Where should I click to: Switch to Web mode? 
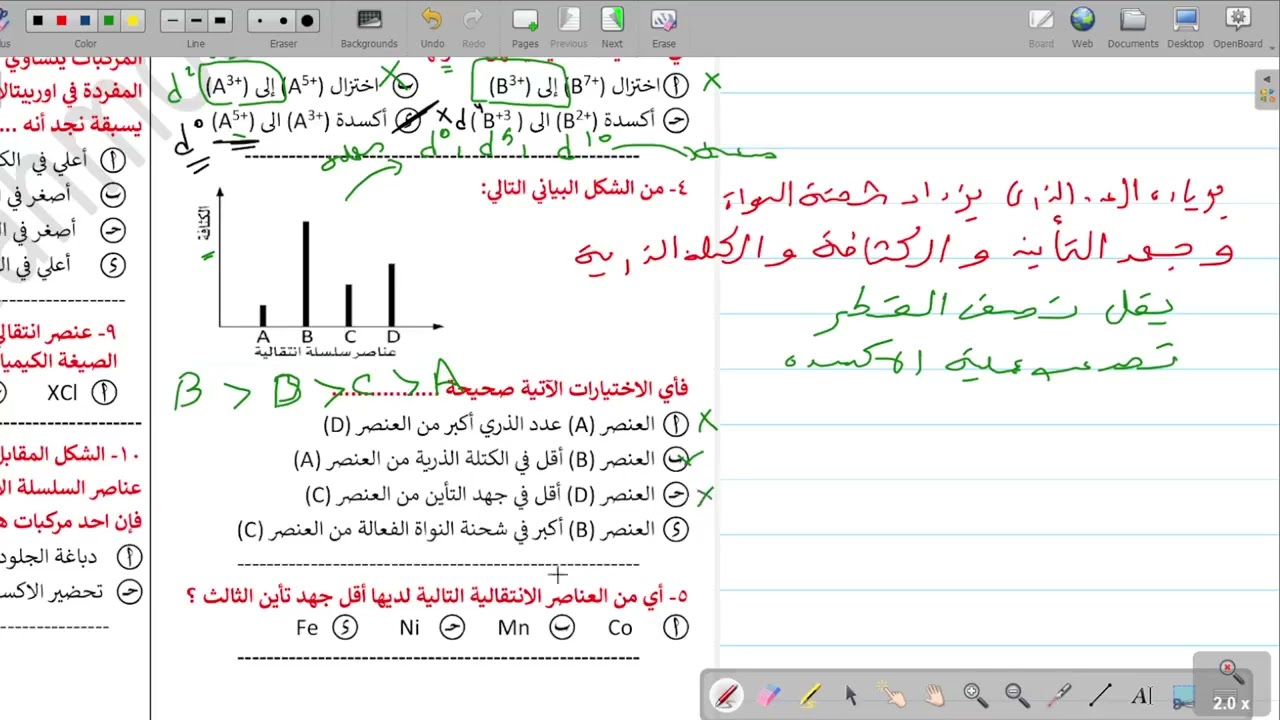(1082, 27)
